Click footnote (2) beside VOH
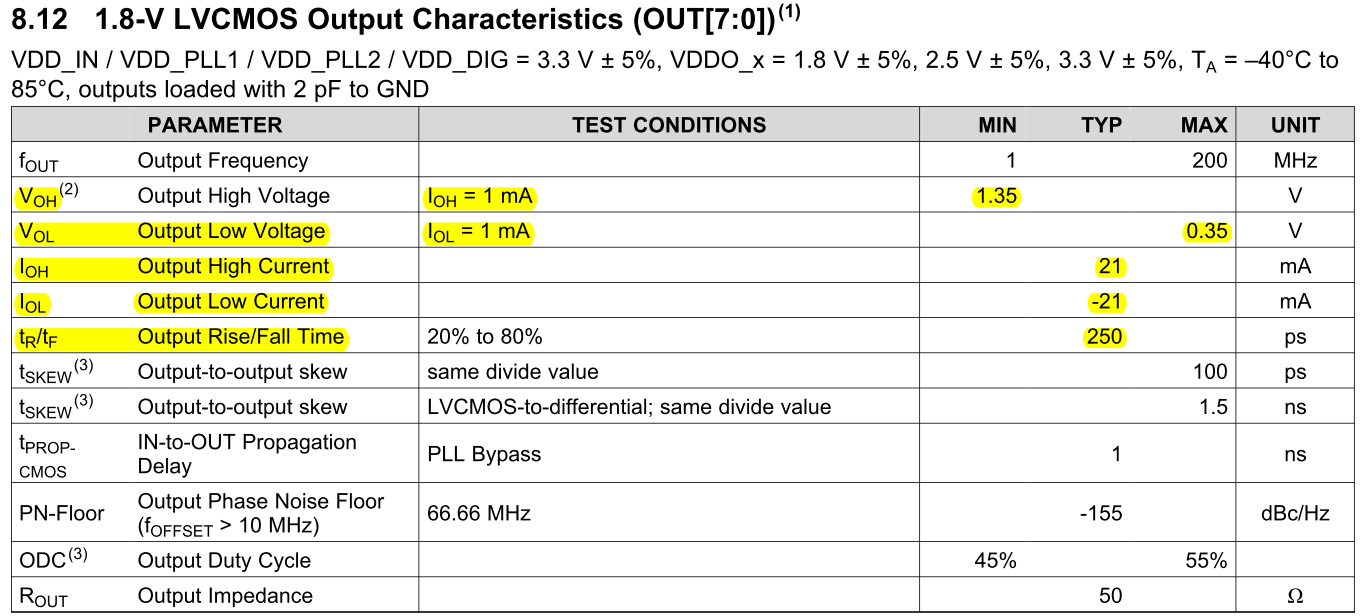Screen dimensions: 1360x616 (71, 190)
